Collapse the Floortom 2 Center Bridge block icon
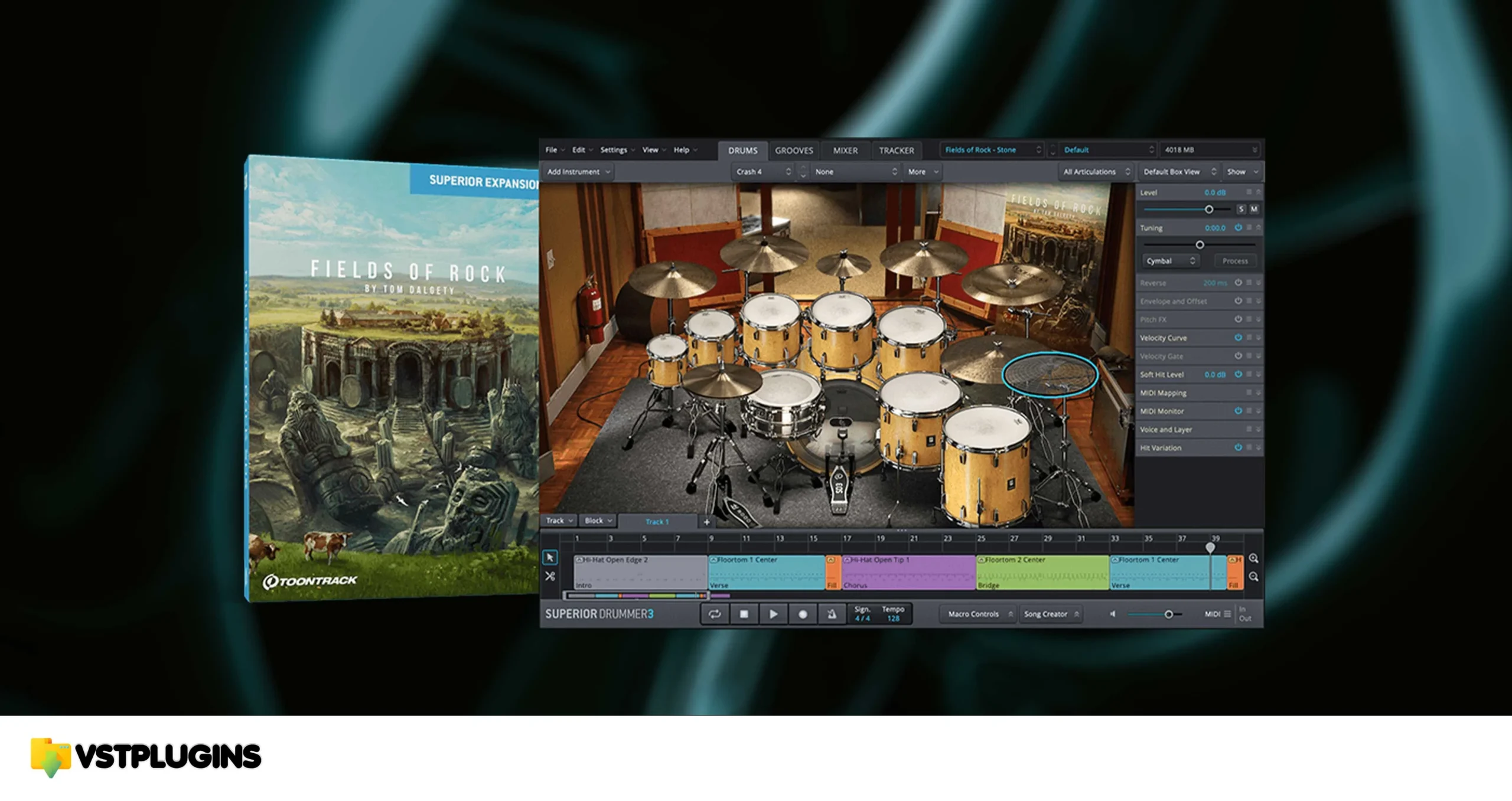 pos(982,560)
